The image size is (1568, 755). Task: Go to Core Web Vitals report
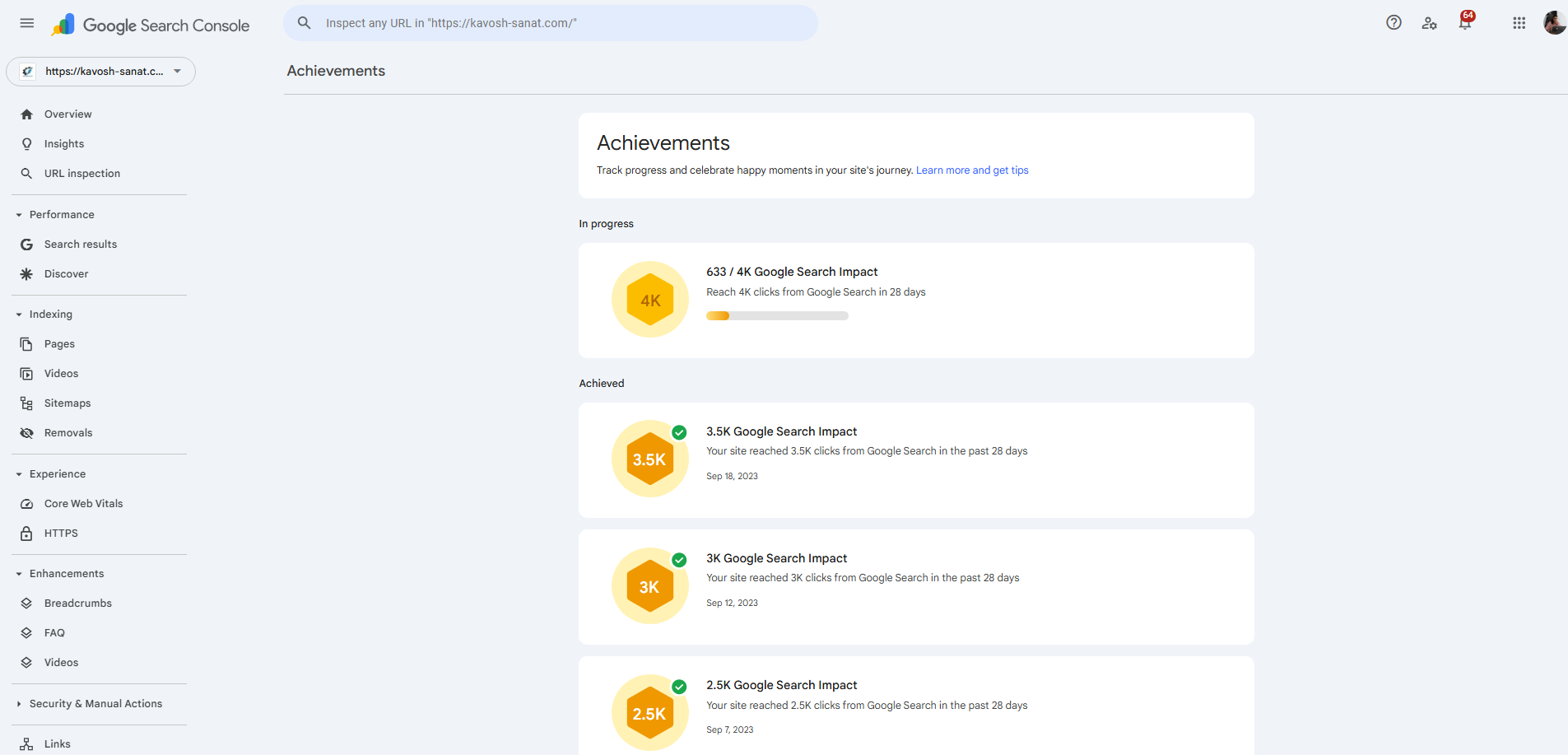click(83, 504)
